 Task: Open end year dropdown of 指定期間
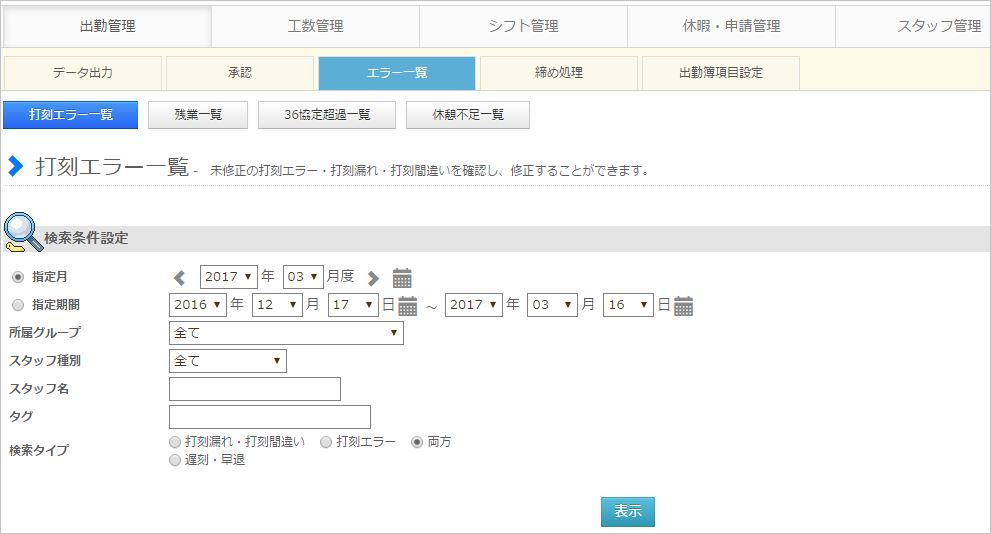click(x=474, y=305)
